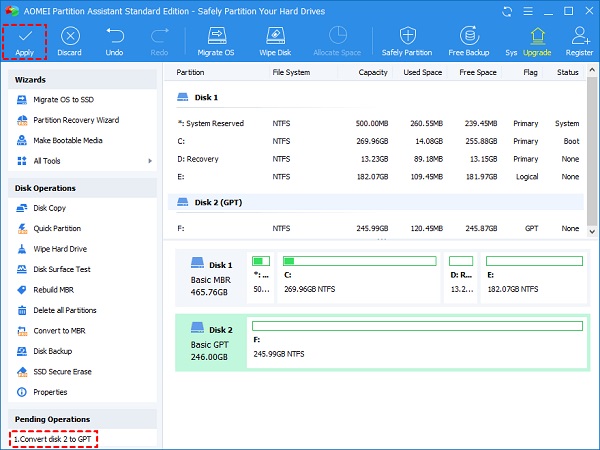Click the Flag column header

(530, 72)
